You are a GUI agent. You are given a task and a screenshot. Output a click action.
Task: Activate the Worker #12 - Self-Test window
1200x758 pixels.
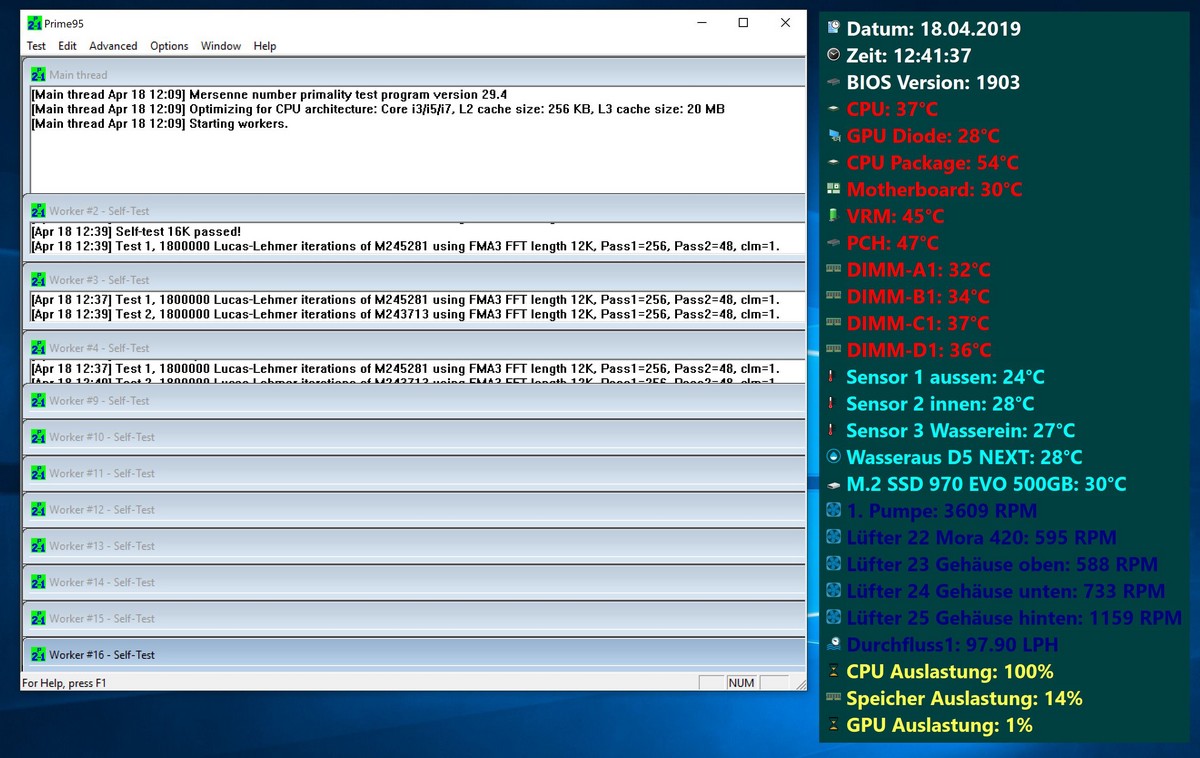[x=413, y=509]
